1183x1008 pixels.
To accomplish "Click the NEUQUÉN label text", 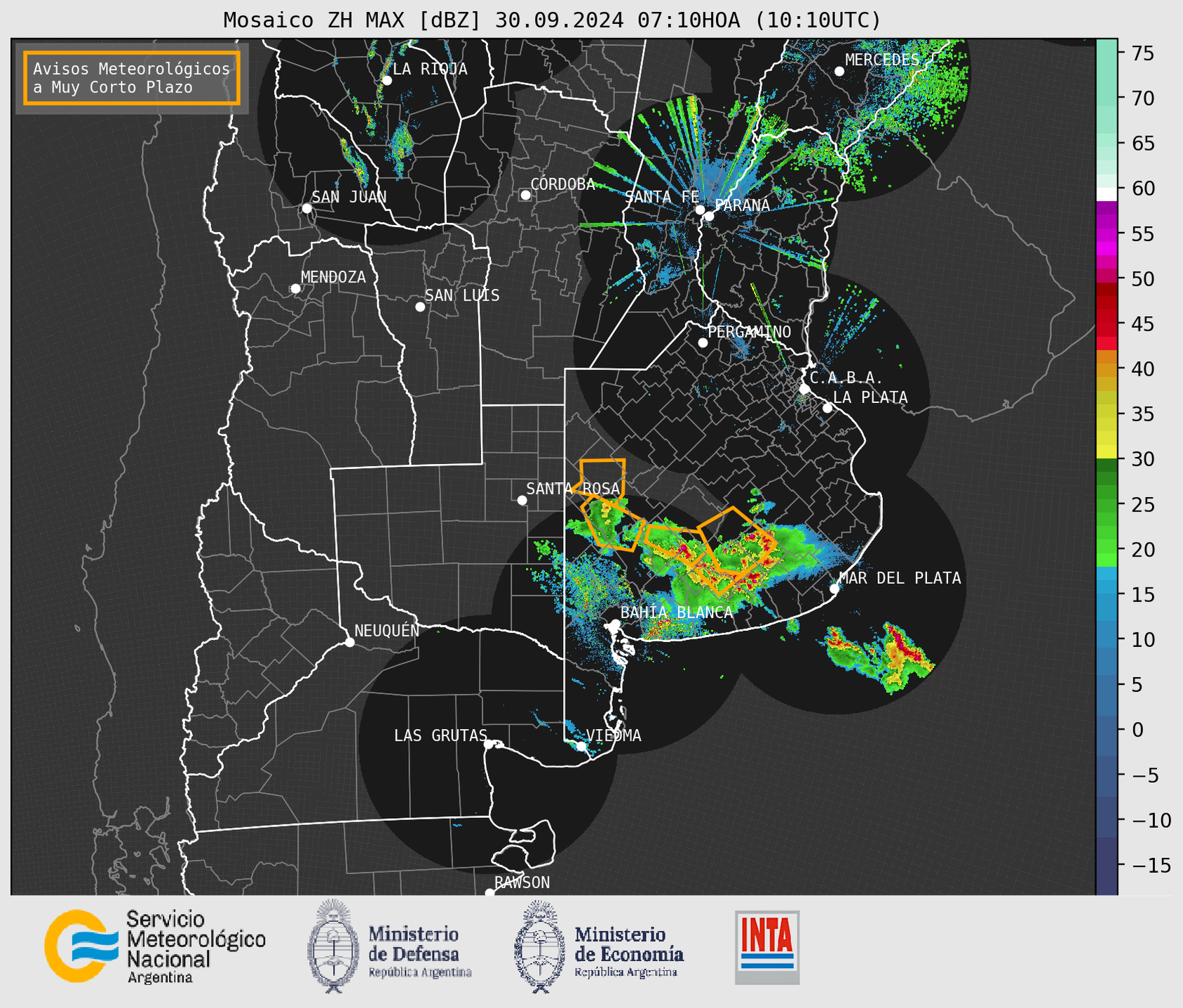I will click(x=387, y=630).
